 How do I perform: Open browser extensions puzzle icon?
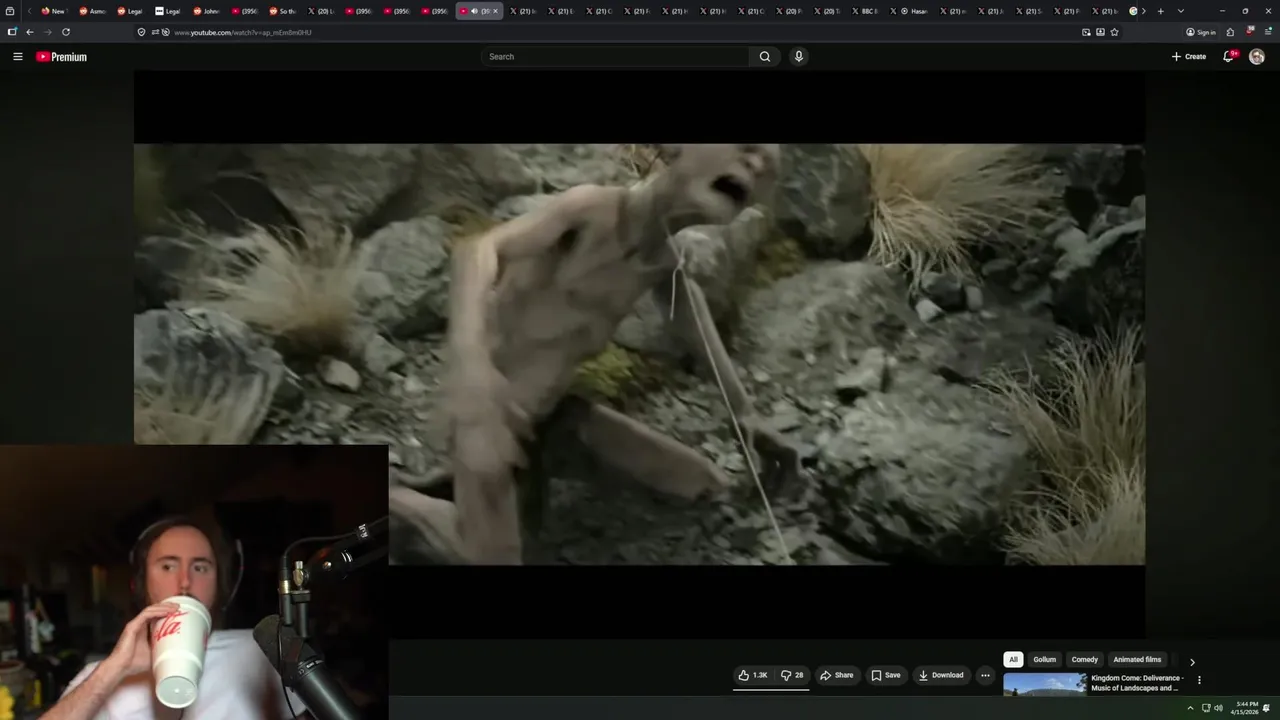click(1230, 32)
